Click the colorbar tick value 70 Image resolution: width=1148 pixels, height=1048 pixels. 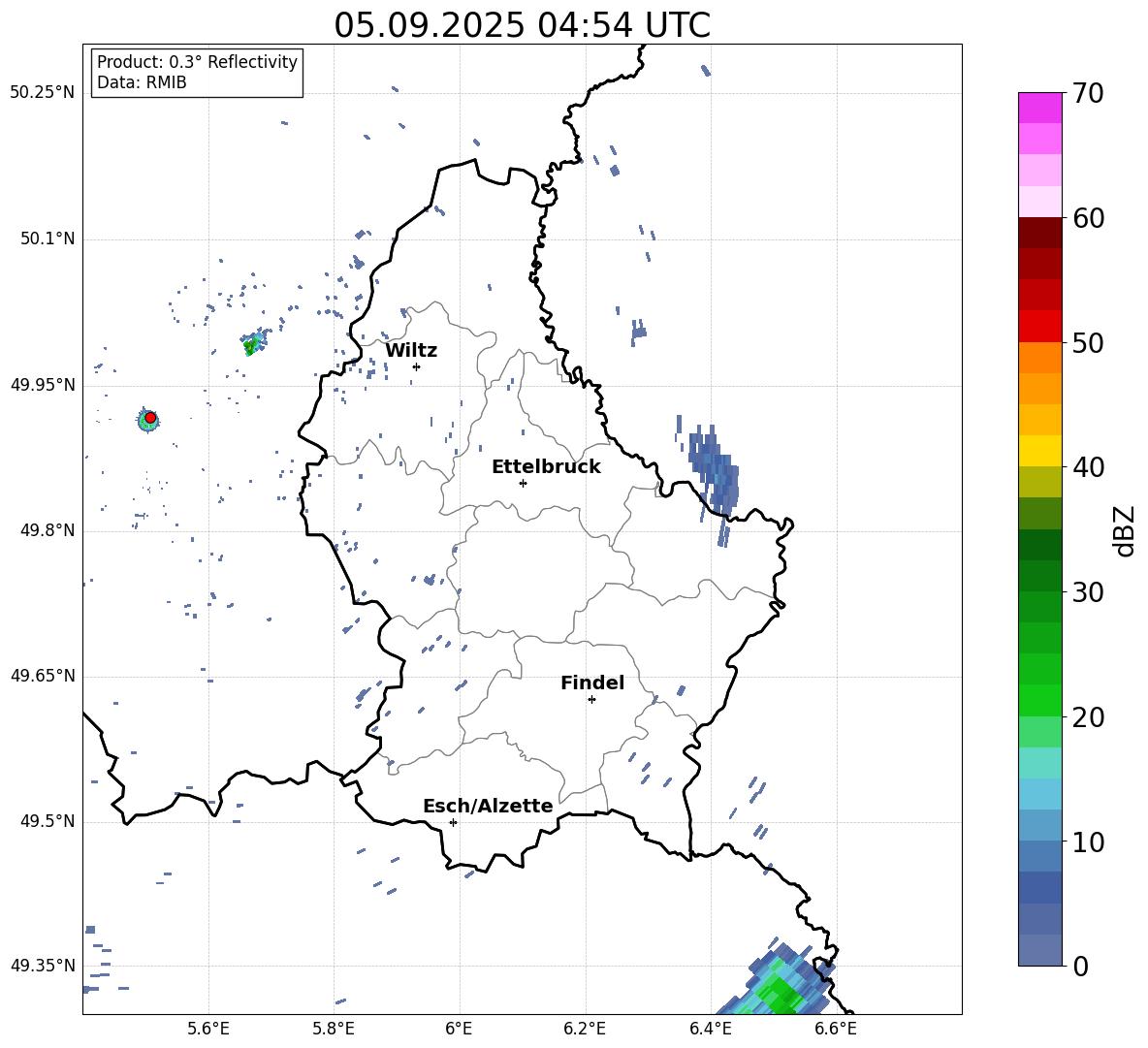point(1088,93)
